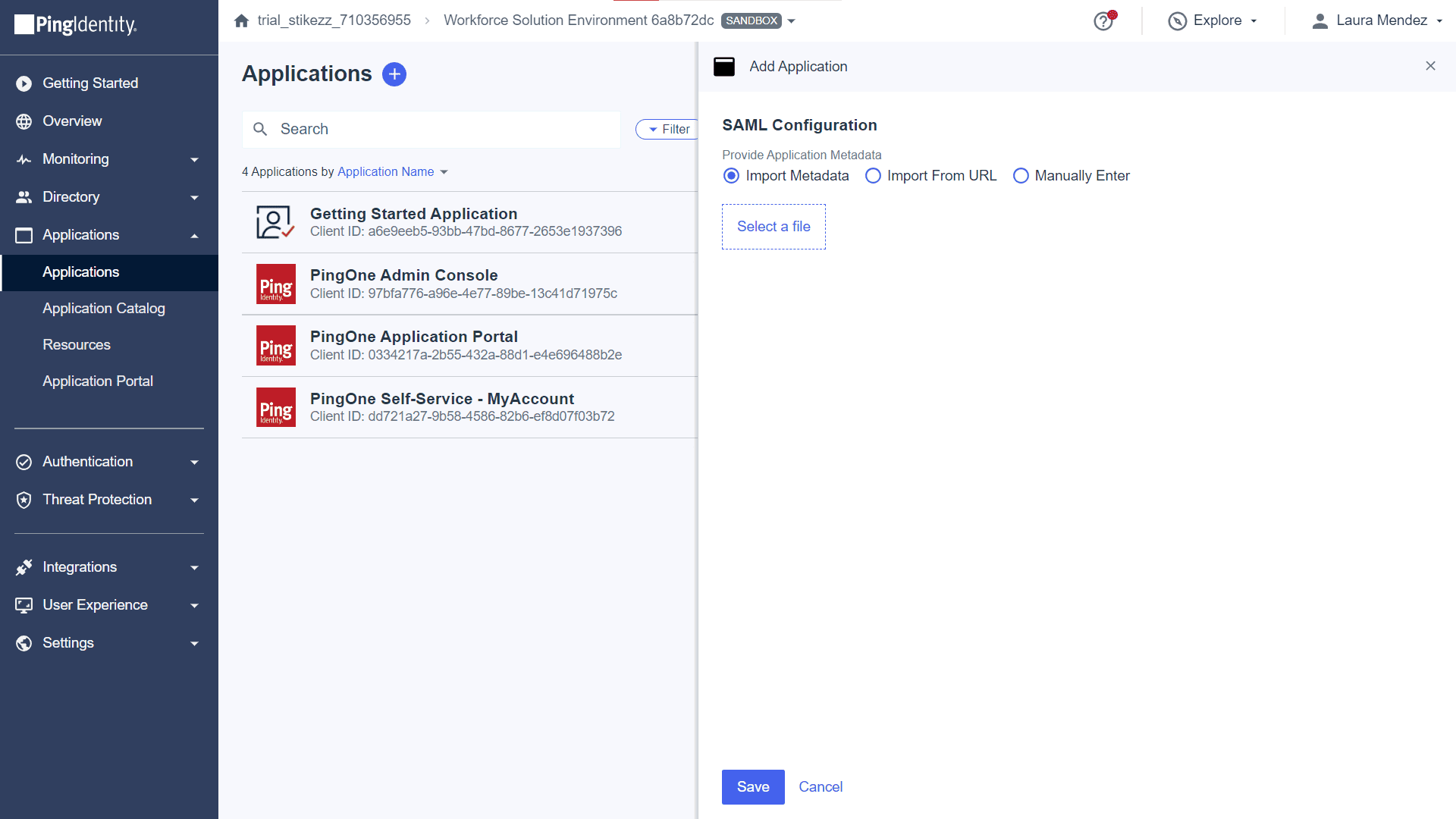
Task: Click the Filter button
Action: 666,128
